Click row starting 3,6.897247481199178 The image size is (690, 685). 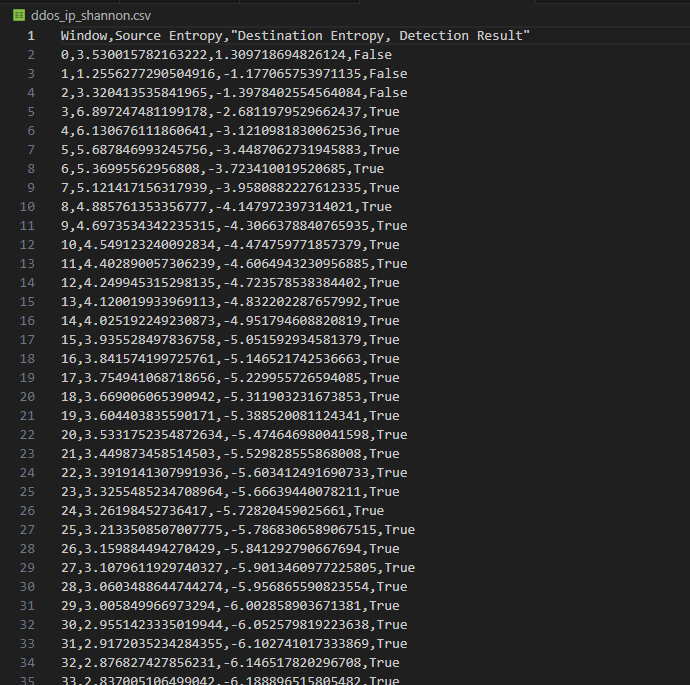pos(230,111)
